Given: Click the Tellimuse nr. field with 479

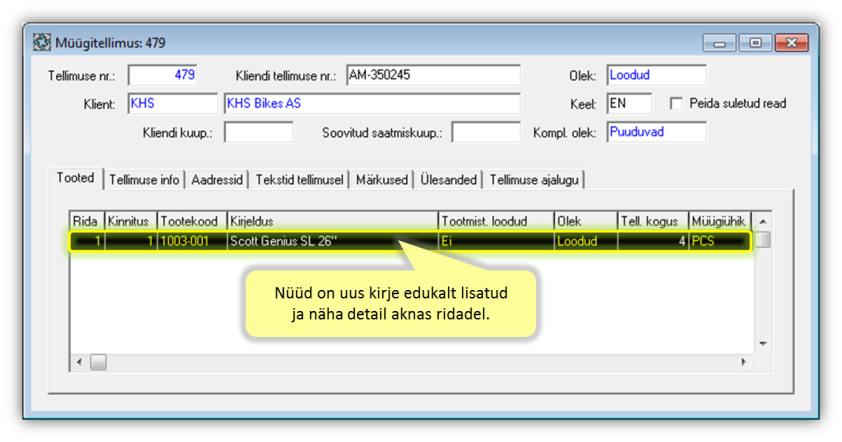Looking at the screenshot, I should 163,75.
